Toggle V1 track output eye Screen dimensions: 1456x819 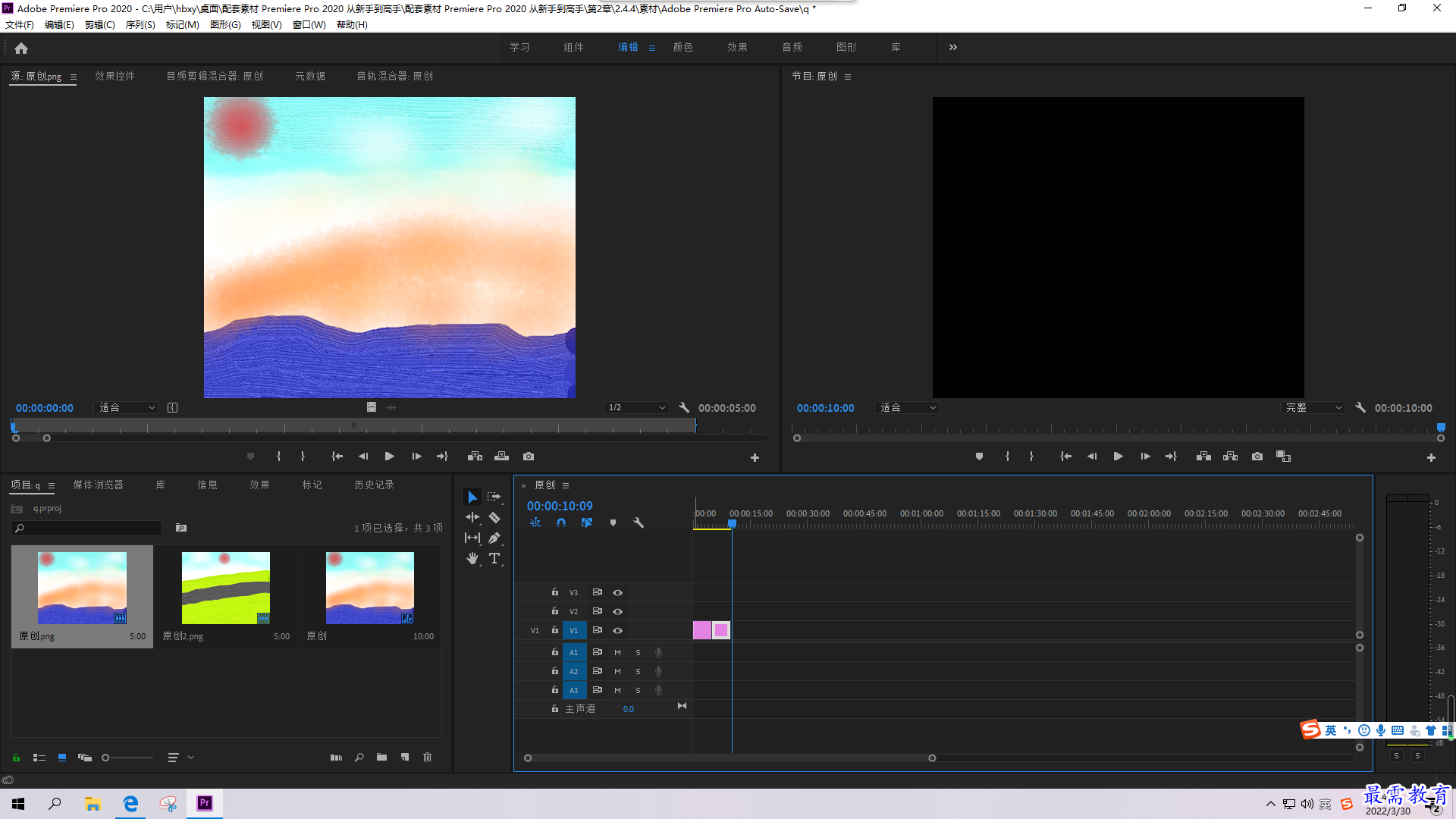click(617, 630)
